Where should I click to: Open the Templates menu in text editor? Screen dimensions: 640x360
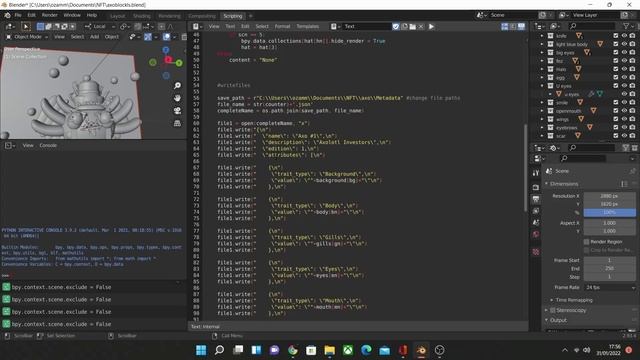[308, 27]
